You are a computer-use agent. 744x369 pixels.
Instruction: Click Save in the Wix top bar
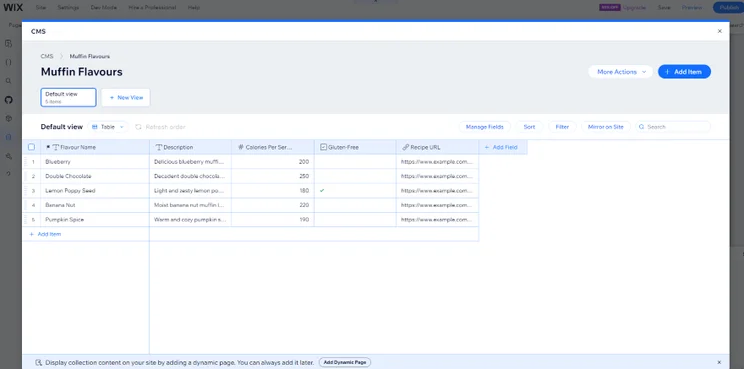click(664, 8)
